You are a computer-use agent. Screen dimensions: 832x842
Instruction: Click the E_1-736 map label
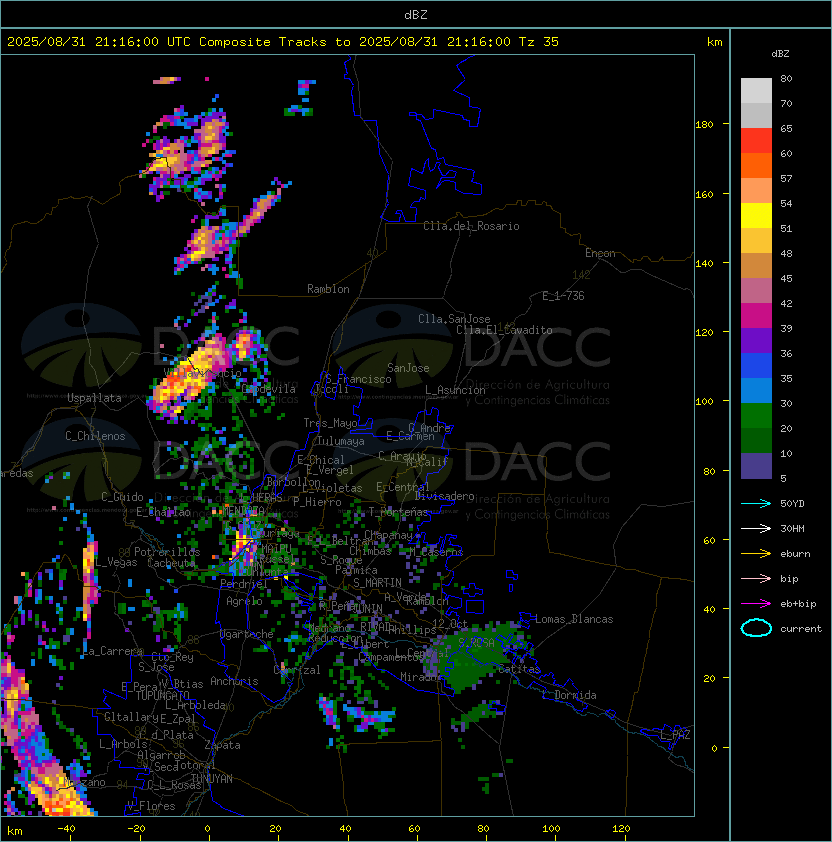(563, 296)
